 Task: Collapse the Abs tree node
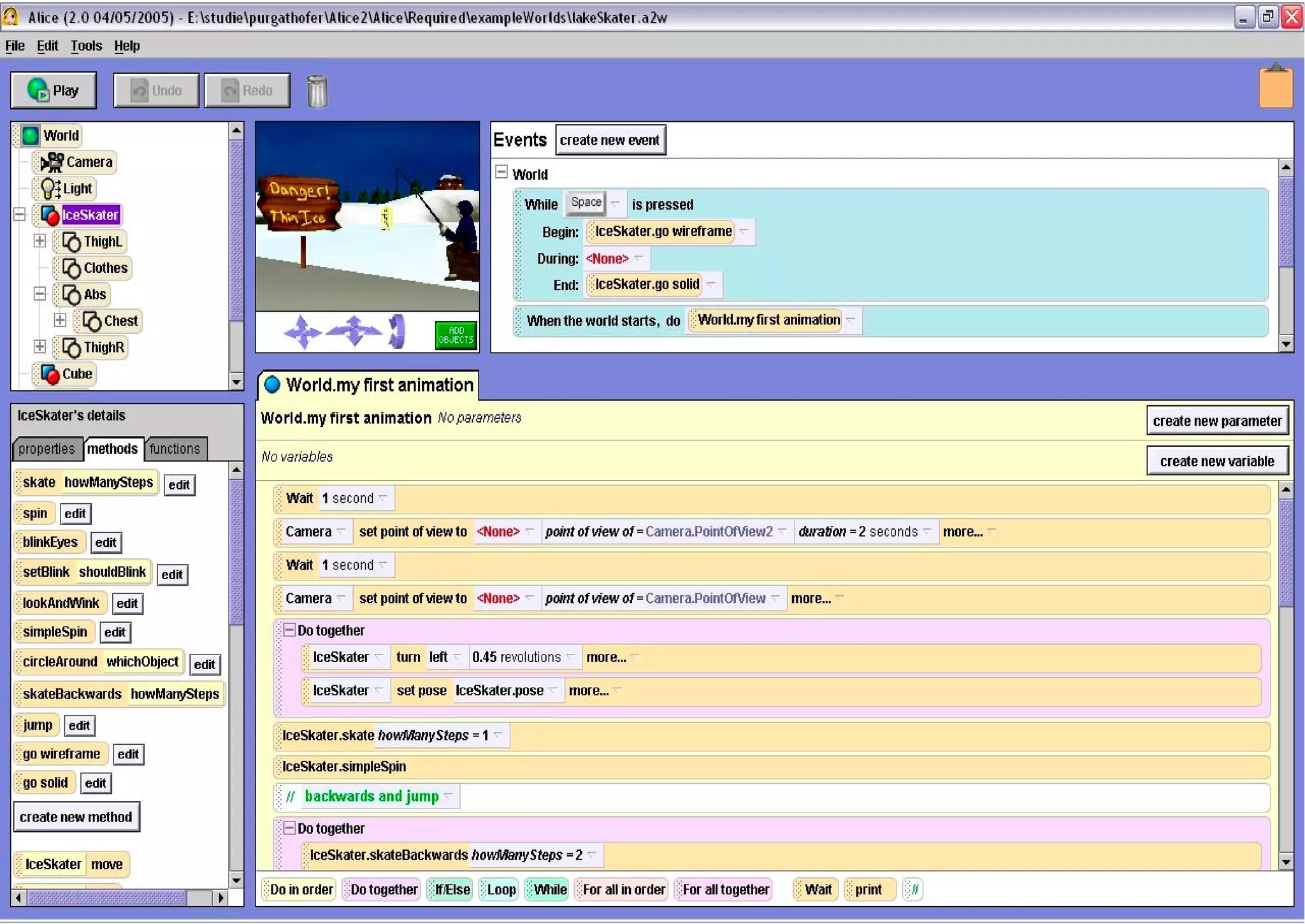40,294
